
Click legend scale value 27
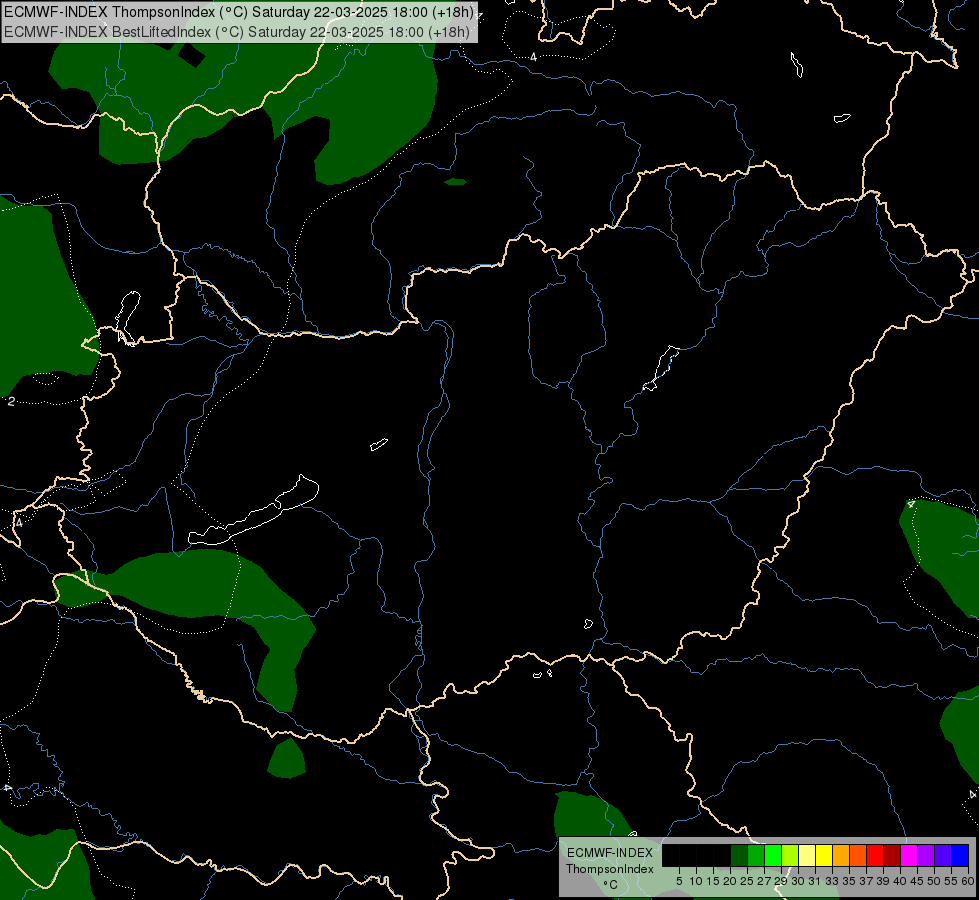tap(764, 881)
